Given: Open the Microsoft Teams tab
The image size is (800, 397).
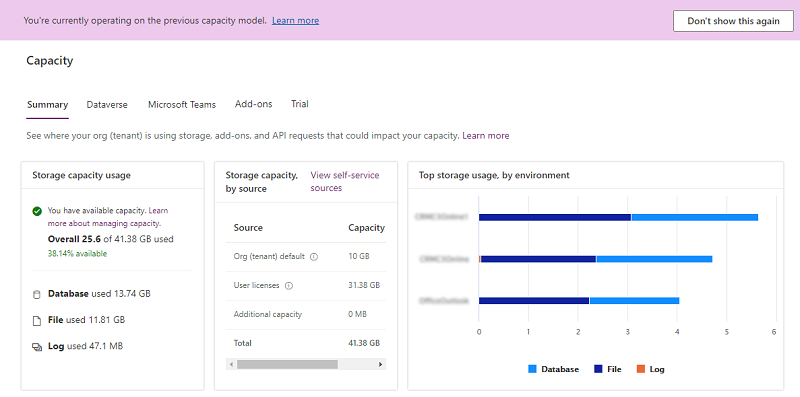Looking at the screenshot, I should pos(182,105).
